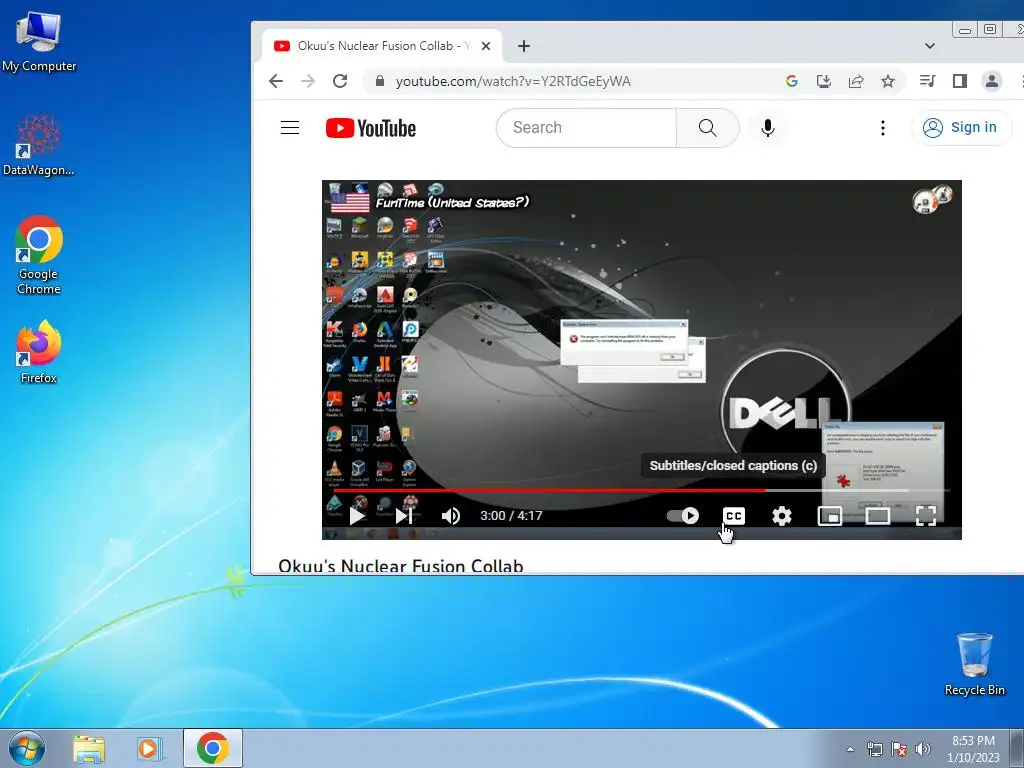Install YouTube app icon in address bar
This screenshot has height=768, width=1024.
pos(824,81)
